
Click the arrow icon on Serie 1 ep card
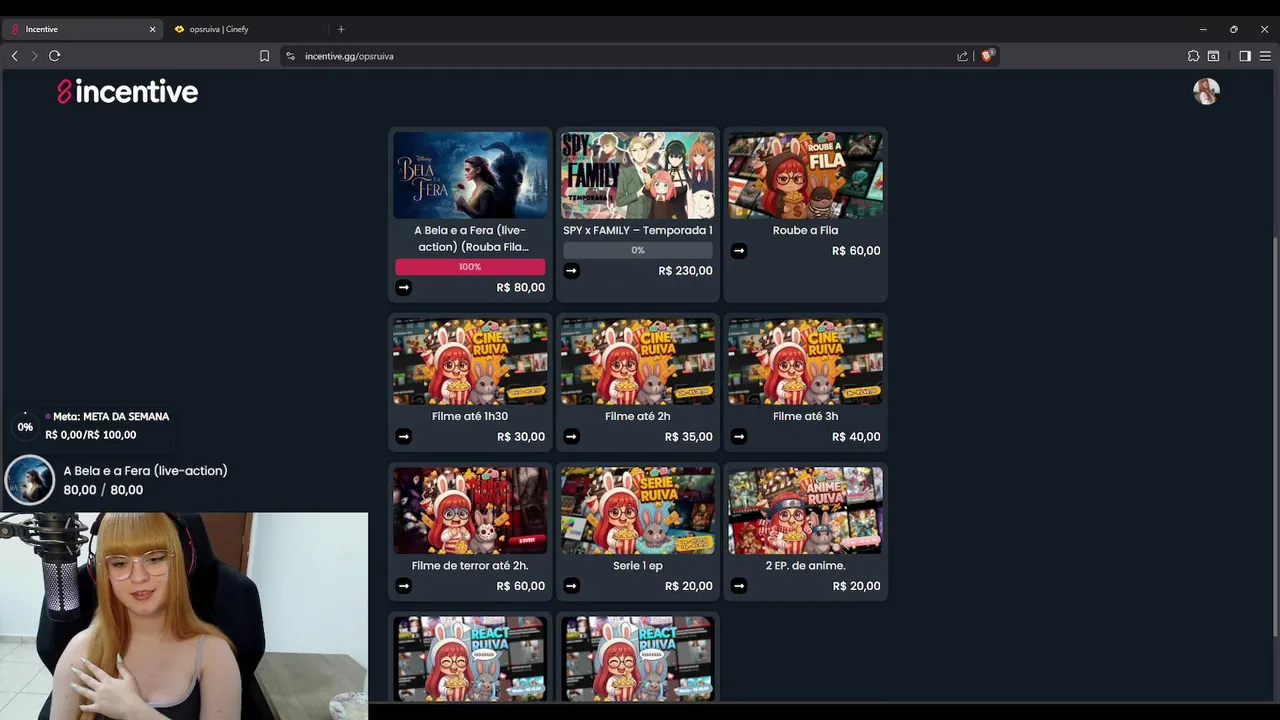coord(572,586)
